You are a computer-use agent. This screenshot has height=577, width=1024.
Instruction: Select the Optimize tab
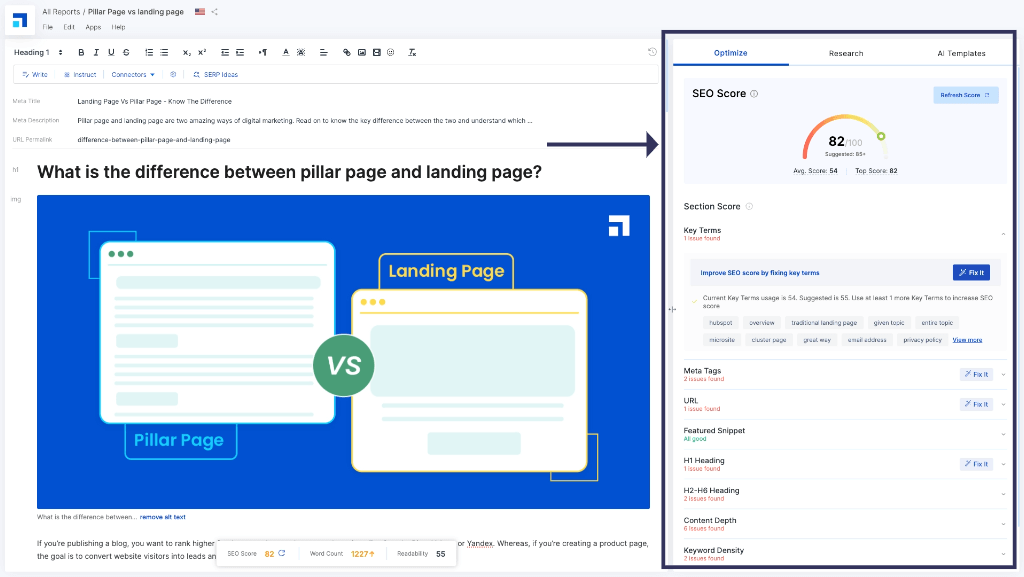click(x=731, y=54)
